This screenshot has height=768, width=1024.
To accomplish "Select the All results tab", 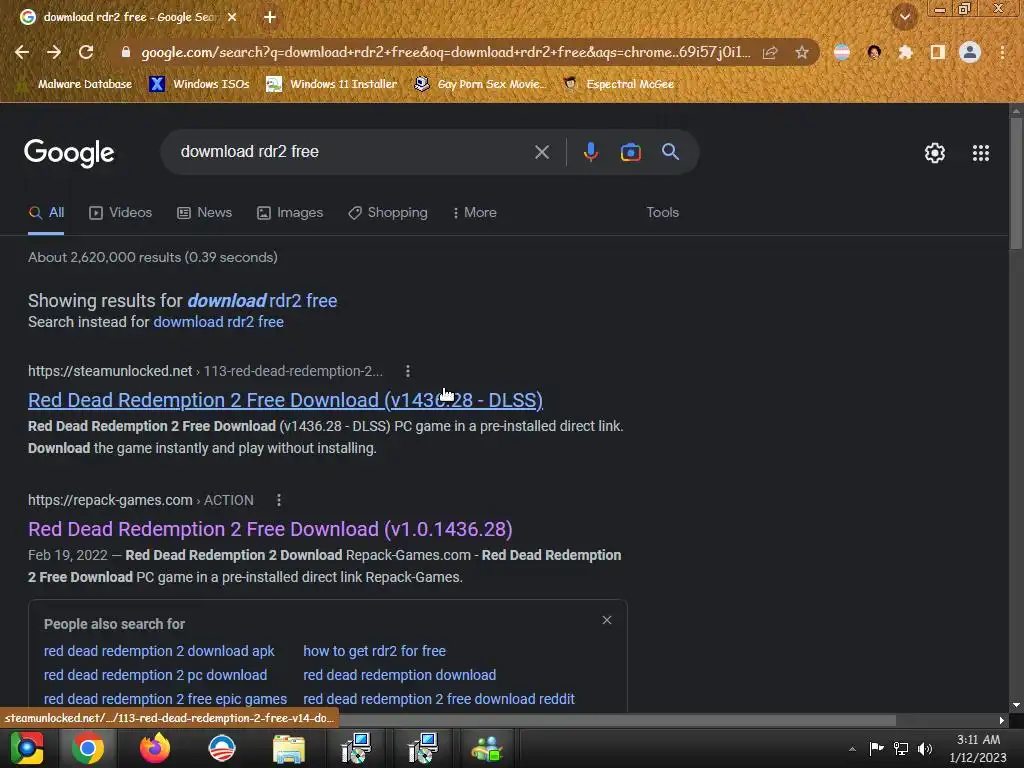I will coord(46,213).
